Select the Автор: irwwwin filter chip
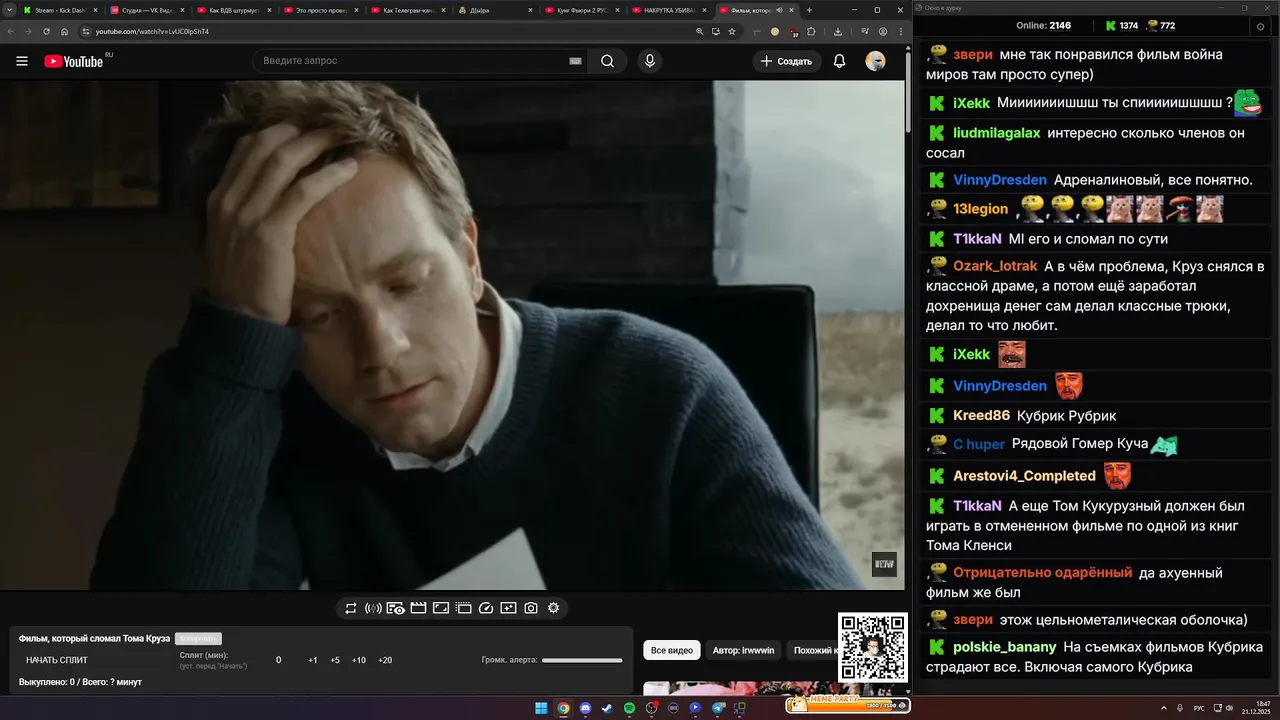Image resolution: width=1280 pixels, height=720 pixels. pyautogui.click(x=743, y=650)
